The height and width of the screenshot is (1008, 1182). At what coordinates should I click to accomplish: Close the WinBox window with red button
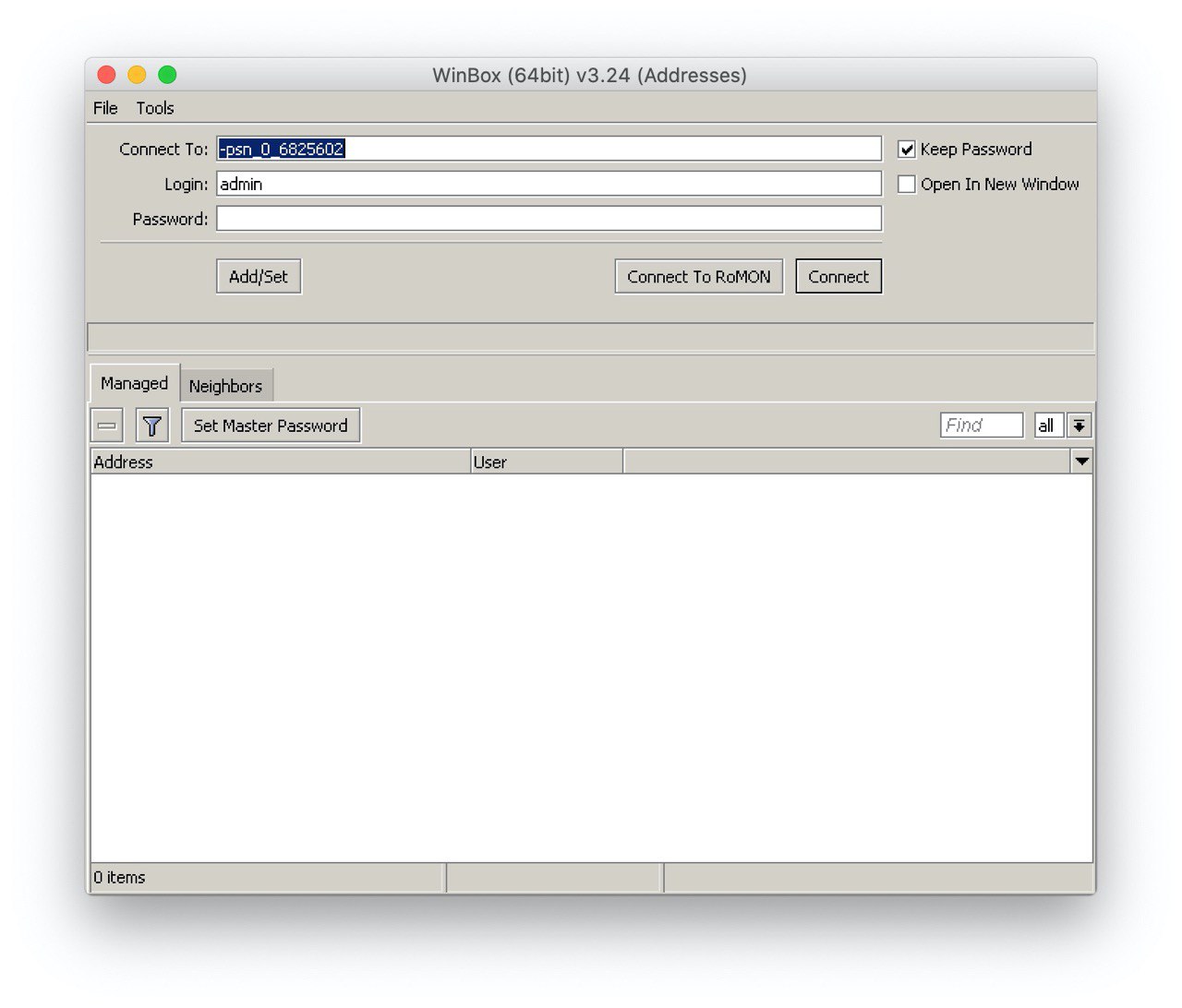106,75
